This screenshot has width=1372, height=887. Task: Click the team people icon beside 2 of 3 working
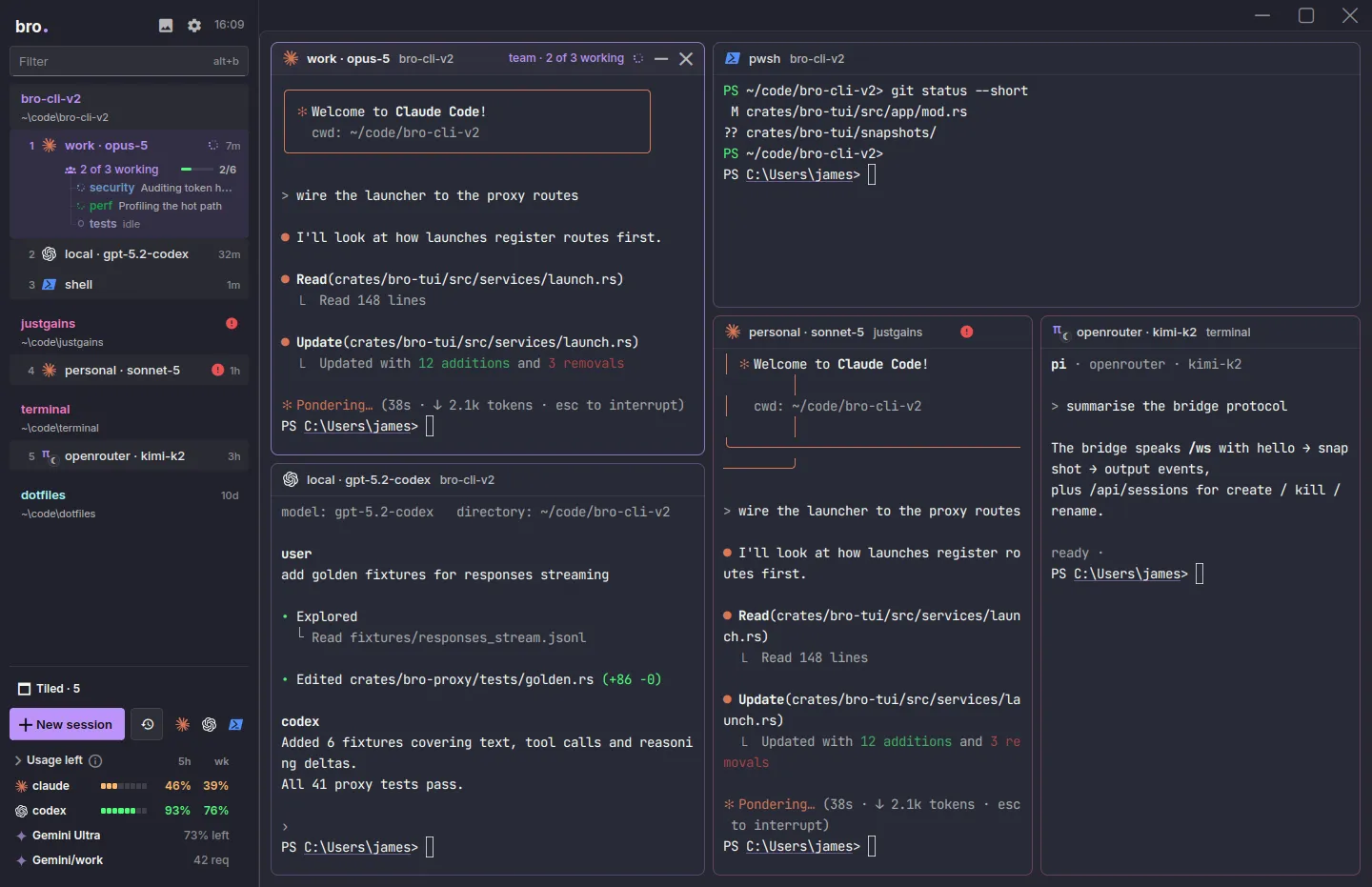point(71,170)
